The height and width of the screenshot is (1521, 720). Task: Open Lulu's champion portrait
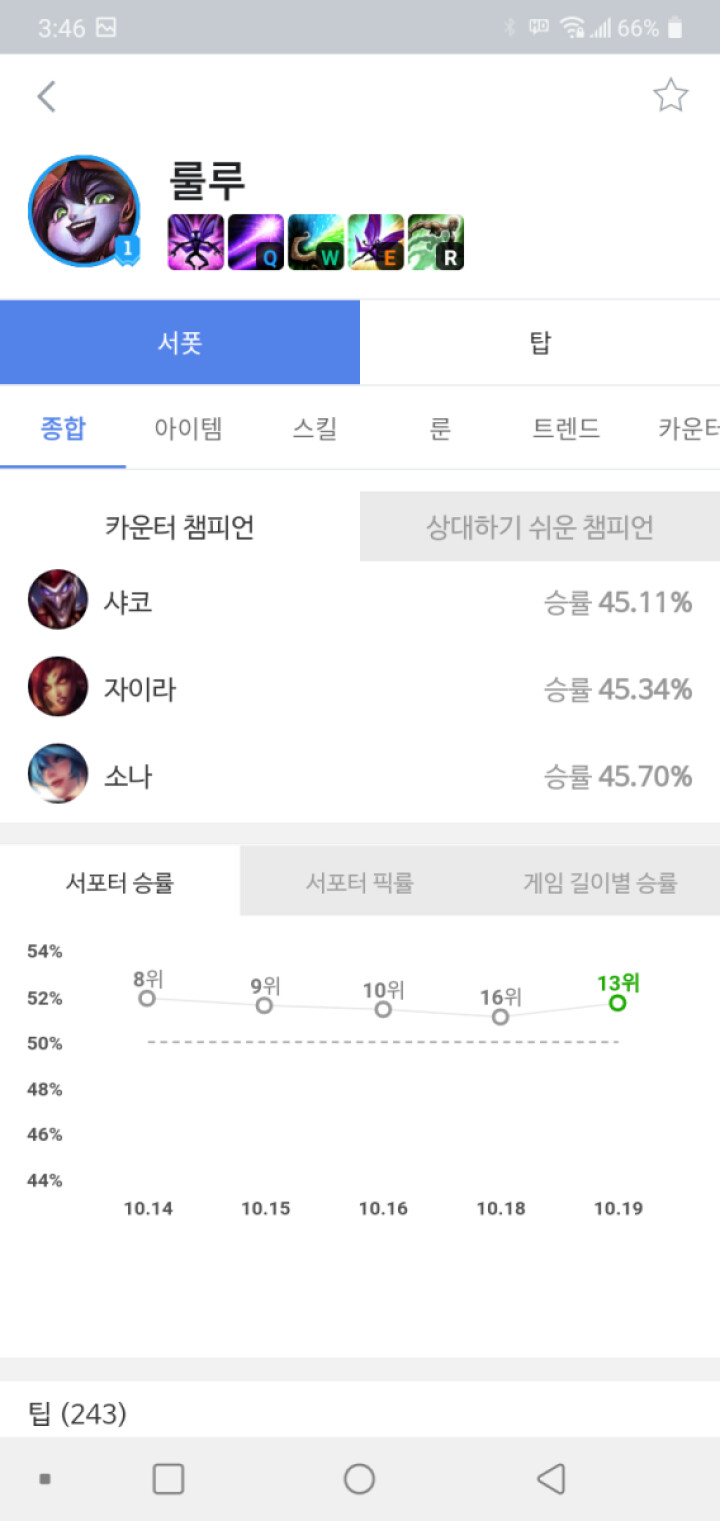tap(83, 211)
